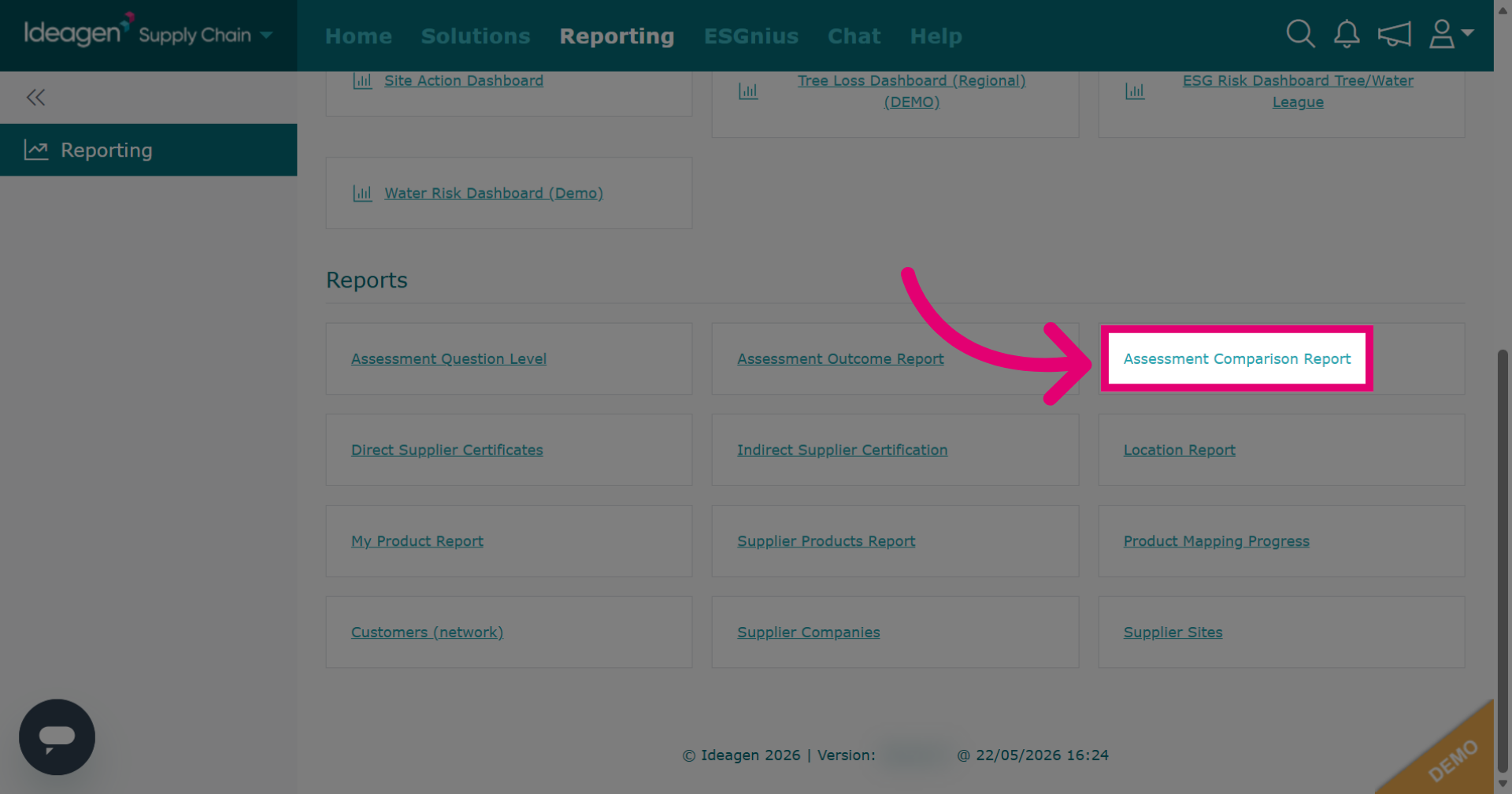This screenshot has height=794, width=1512.
Task: Open Supplier Products Report
Action: [x=826, y=541]
